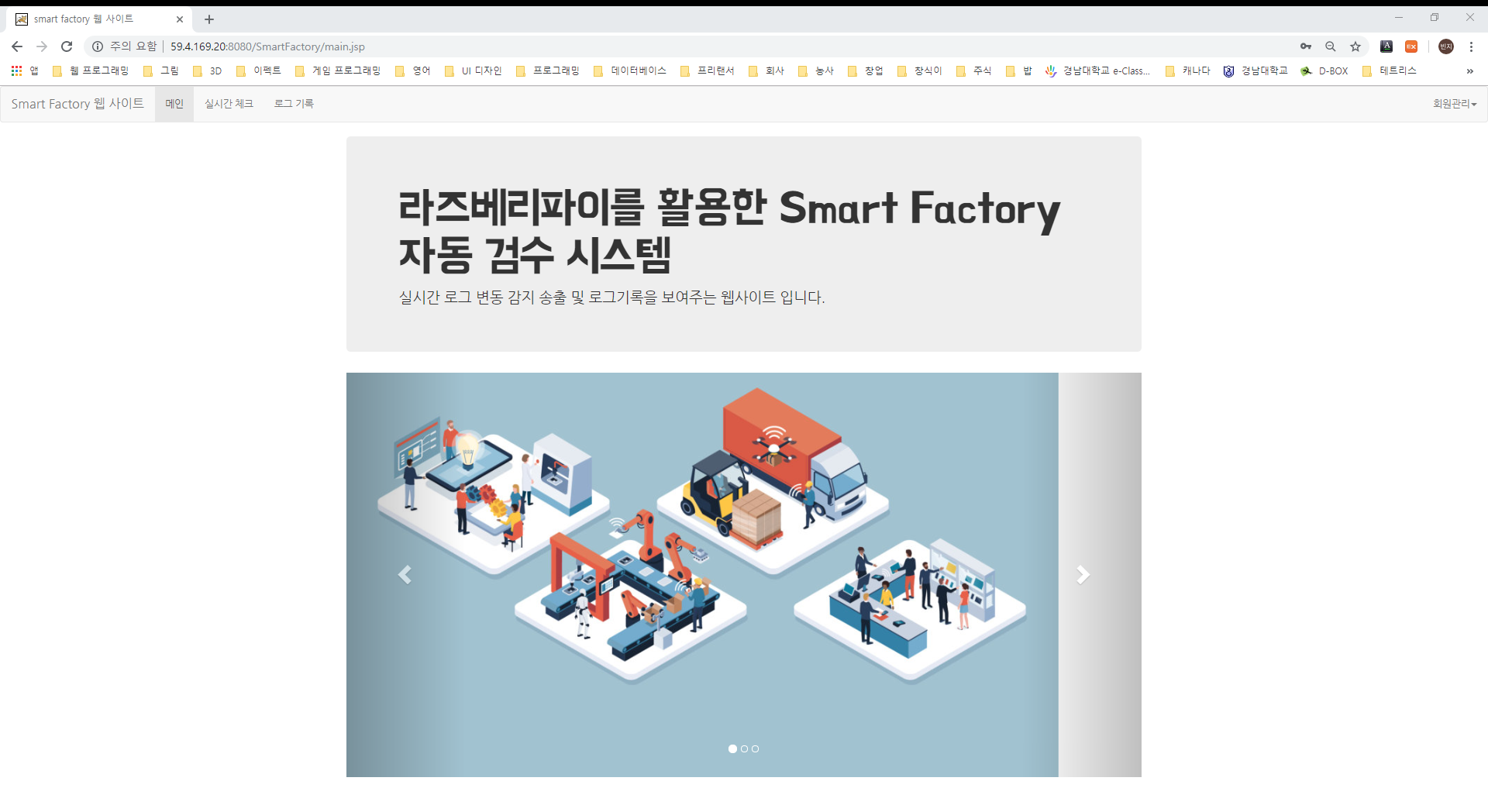Click the back navigation arrow
This screenshot has width=1488, height=812.
pyautogui.click(x=16, y=46)
